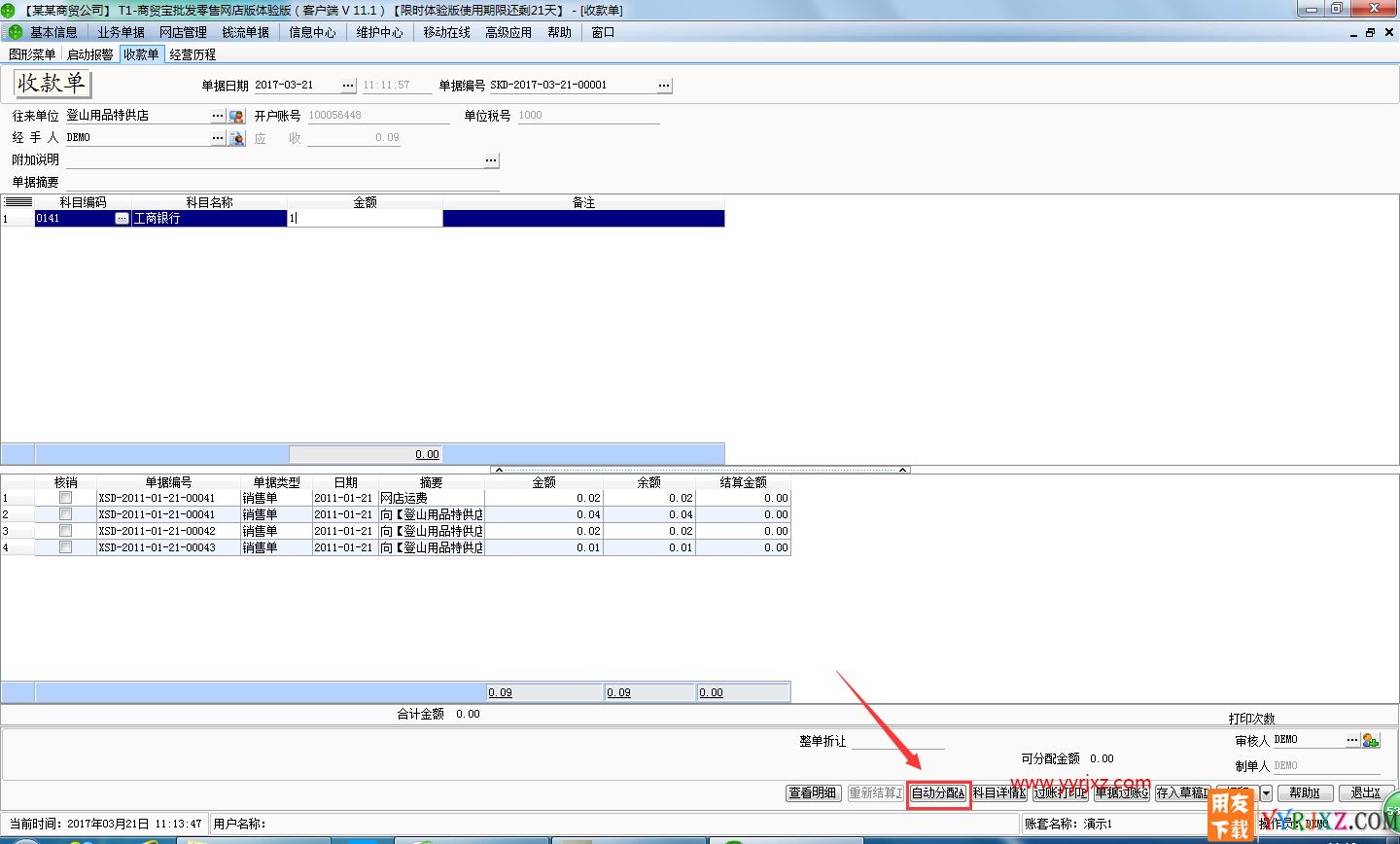Click the 日期 column header
This screenshot has width=1400, height=844.
345,482
